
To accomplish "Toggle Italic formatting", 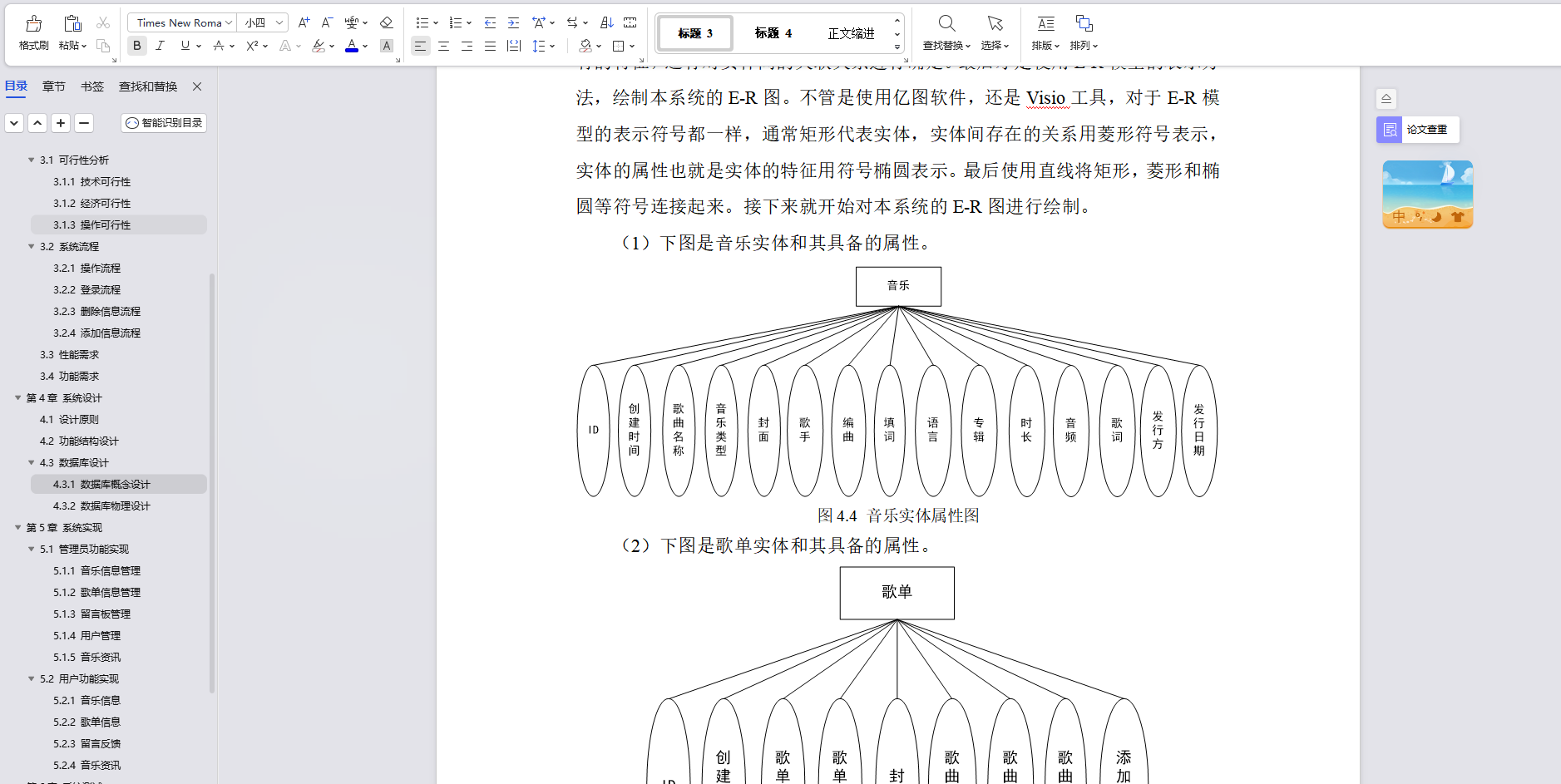I will tap(161, 46).
